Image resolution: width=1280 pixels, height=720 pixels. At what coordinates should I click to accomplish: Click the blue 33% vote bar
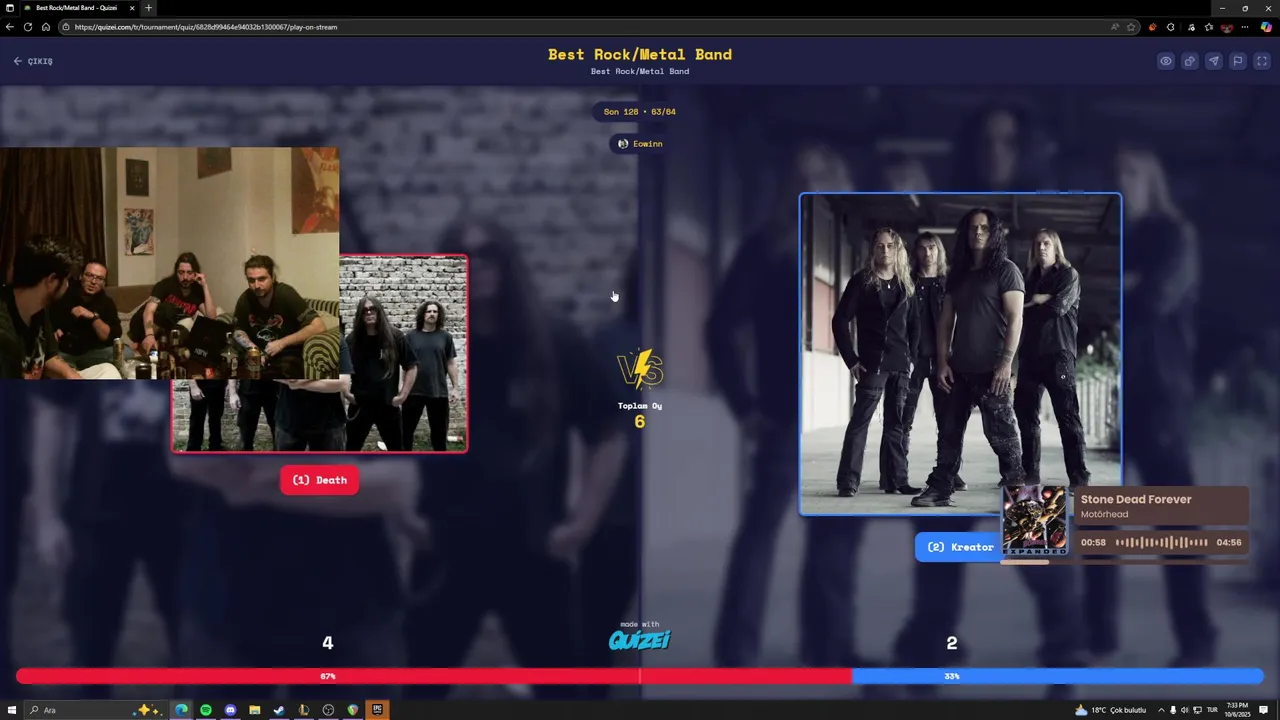(x=1057, y=676)
